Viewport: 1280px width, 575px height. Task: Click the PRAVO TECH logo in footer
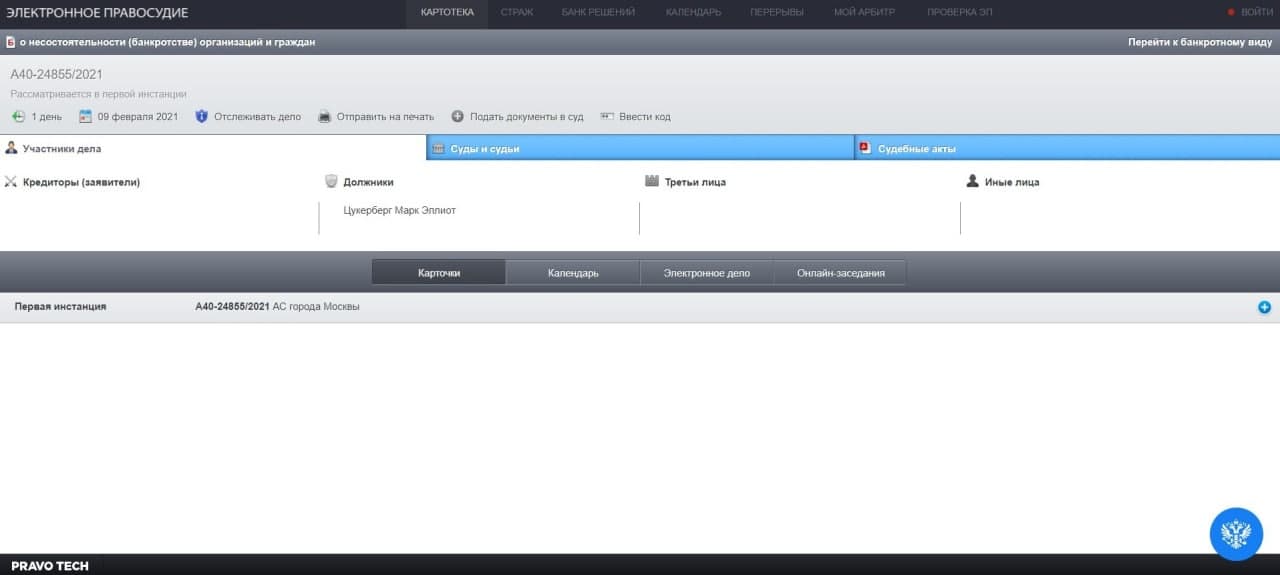(x=50, y=566)
